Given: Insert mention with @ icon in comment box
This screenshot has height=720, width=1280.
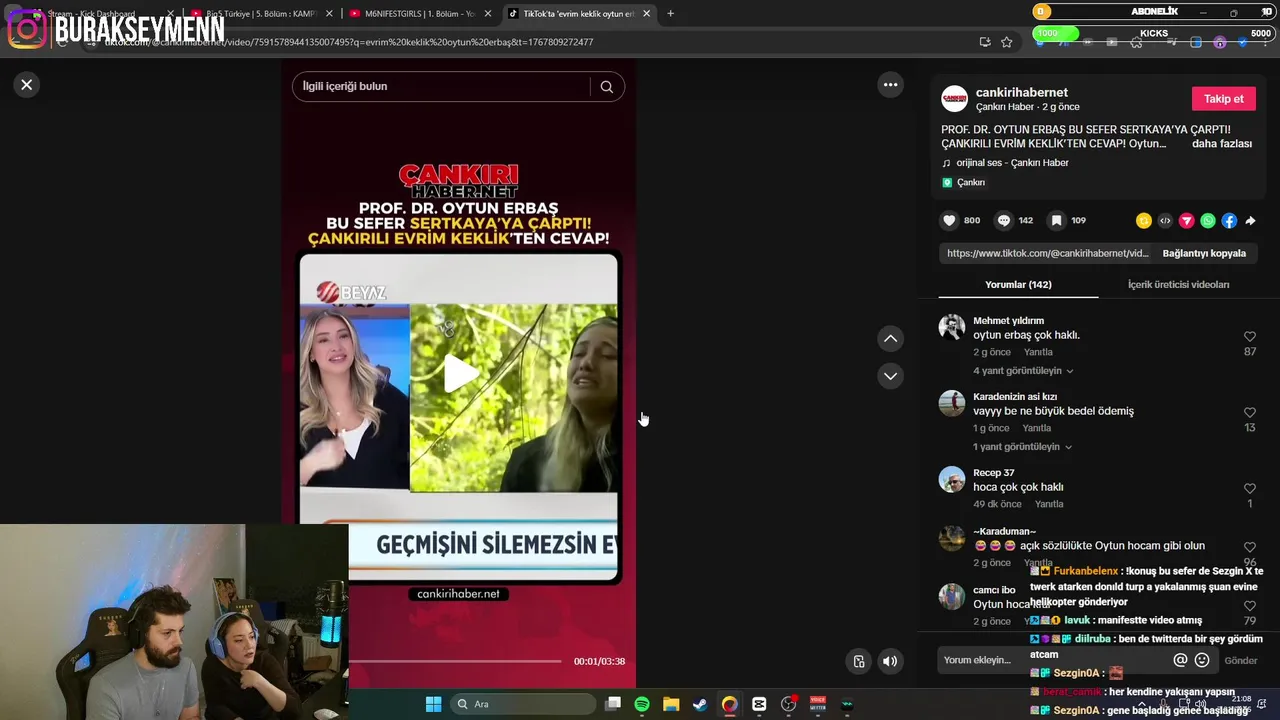Looking at the screenshot, I should point(1180,660).
